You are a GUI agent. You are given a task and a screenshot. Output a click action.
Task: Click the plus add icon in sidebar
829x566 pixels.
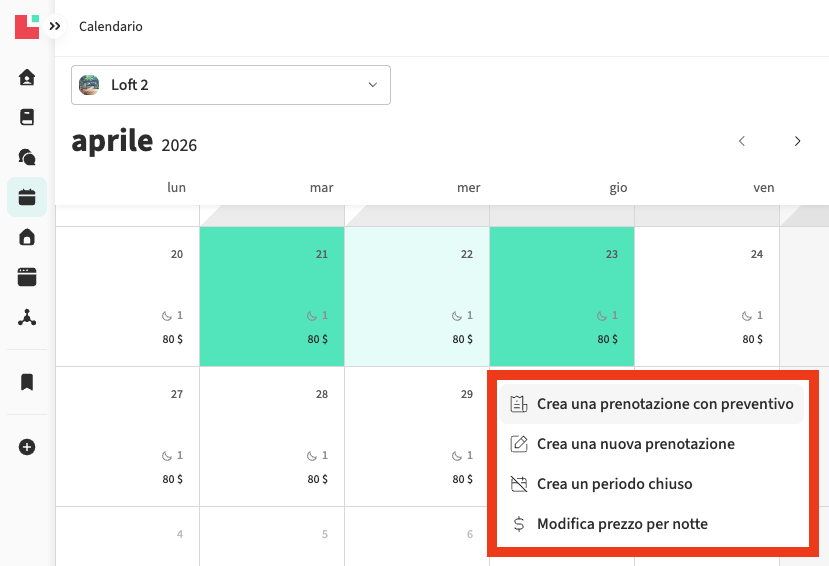27,447
